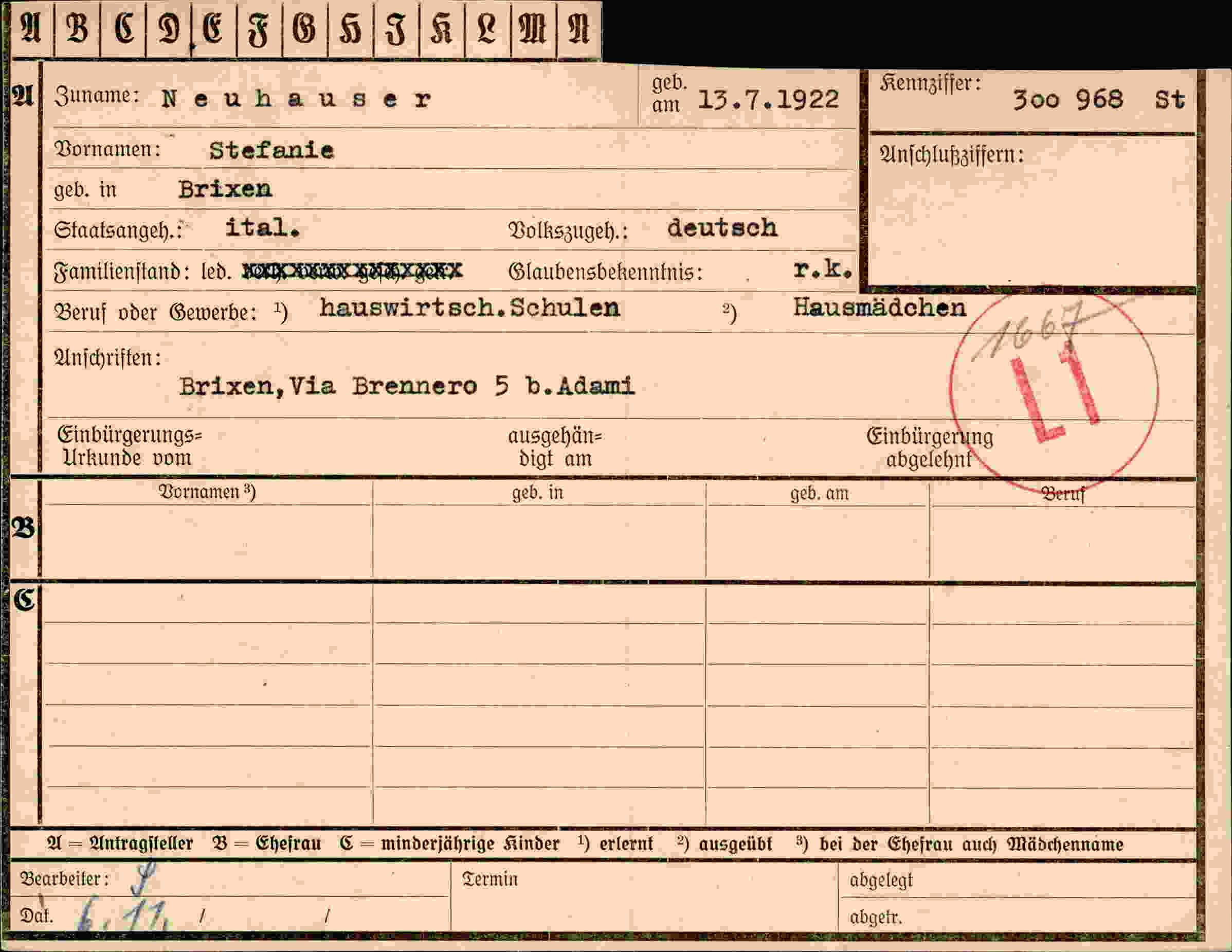The height and width of the screenshot is (952, 1232).
Task: Click the abgetr. label
Action: coord(876,918)
